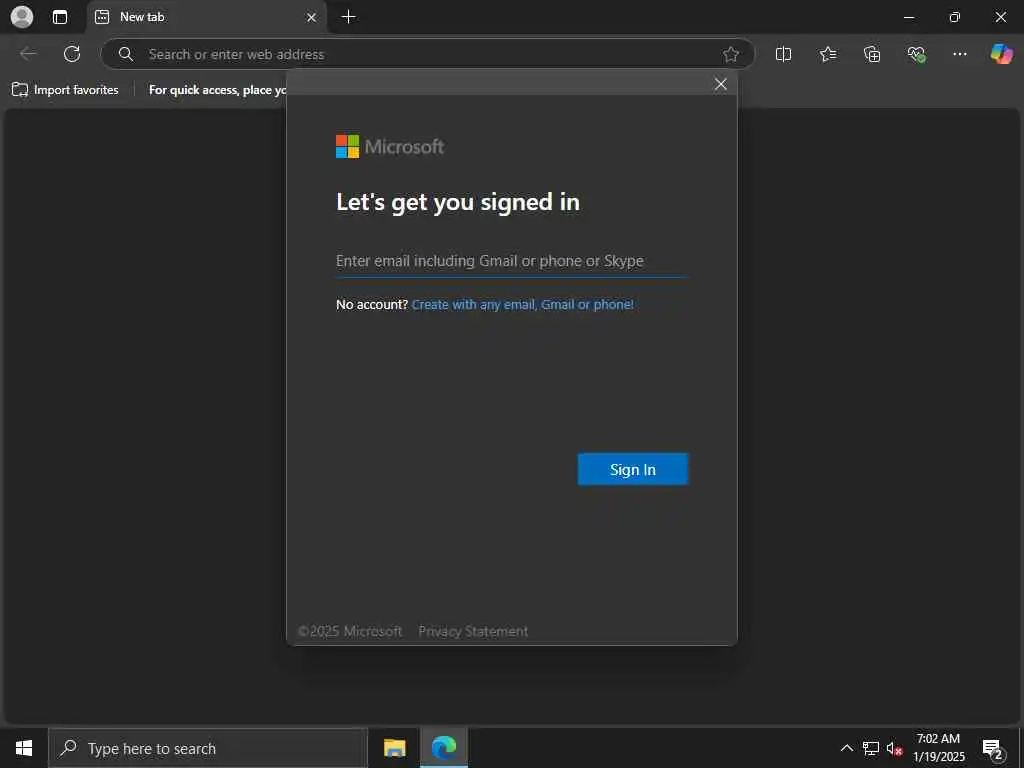Open a new tab with plus button
The image size is (1024, 768).
click(349, 17)
